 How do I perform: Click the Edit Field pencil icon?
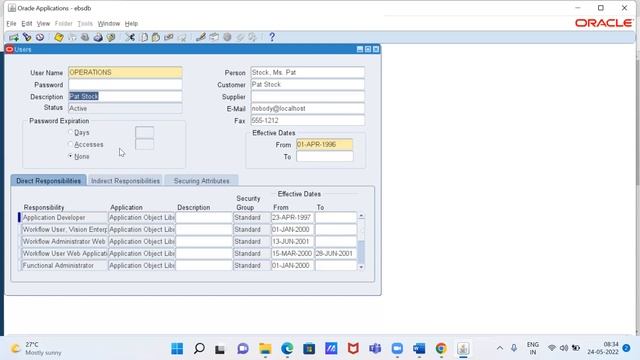(200, 38)
